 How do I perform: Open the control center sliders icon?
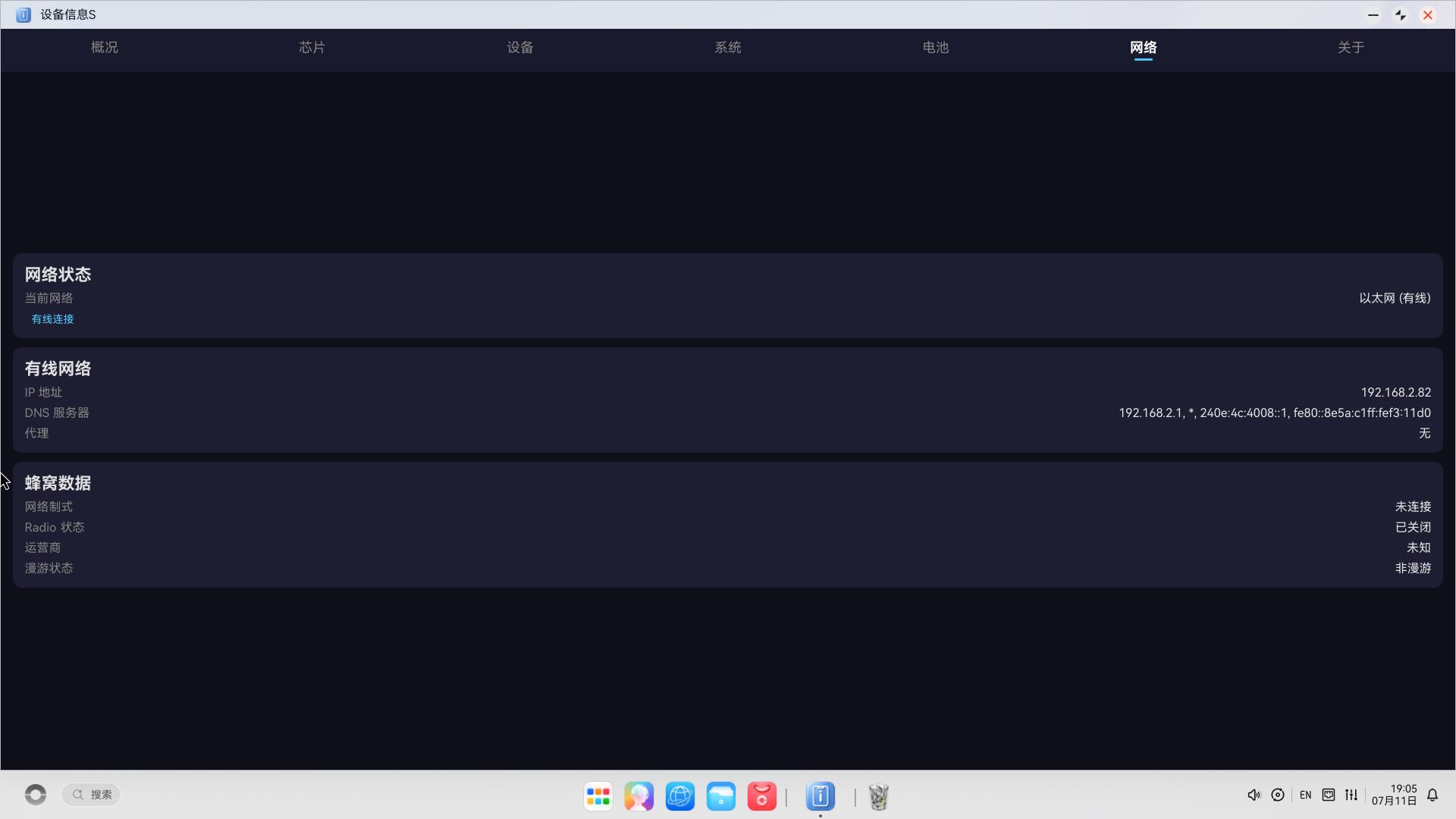pyautogui.click(x=1351, y=795)
